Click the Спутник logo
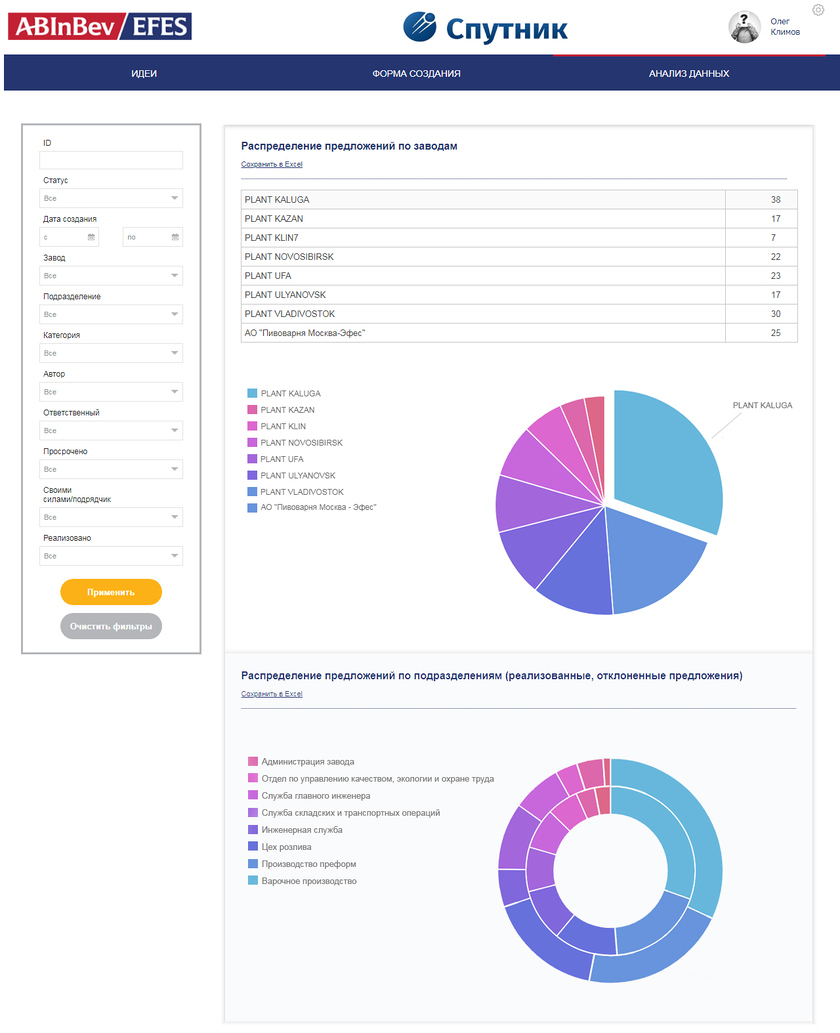 pyautogui.click(x=486, y=27)
